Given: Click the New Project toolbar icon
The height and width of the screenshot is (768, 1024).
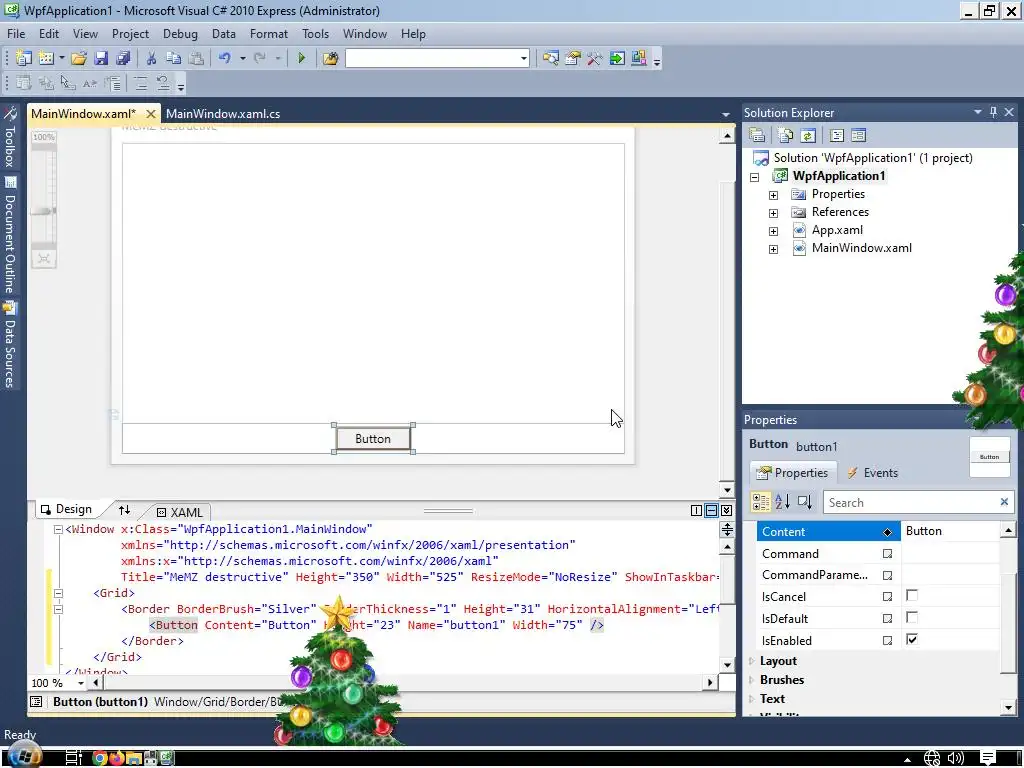Looking at the screenshot, I should click(24, 58).
